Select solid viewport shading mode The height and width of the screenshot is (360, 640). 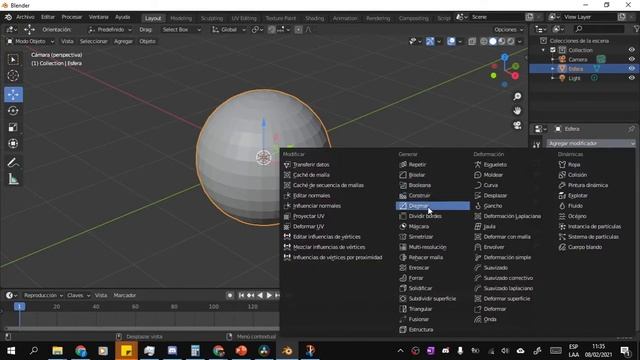(x=493, y=41)
